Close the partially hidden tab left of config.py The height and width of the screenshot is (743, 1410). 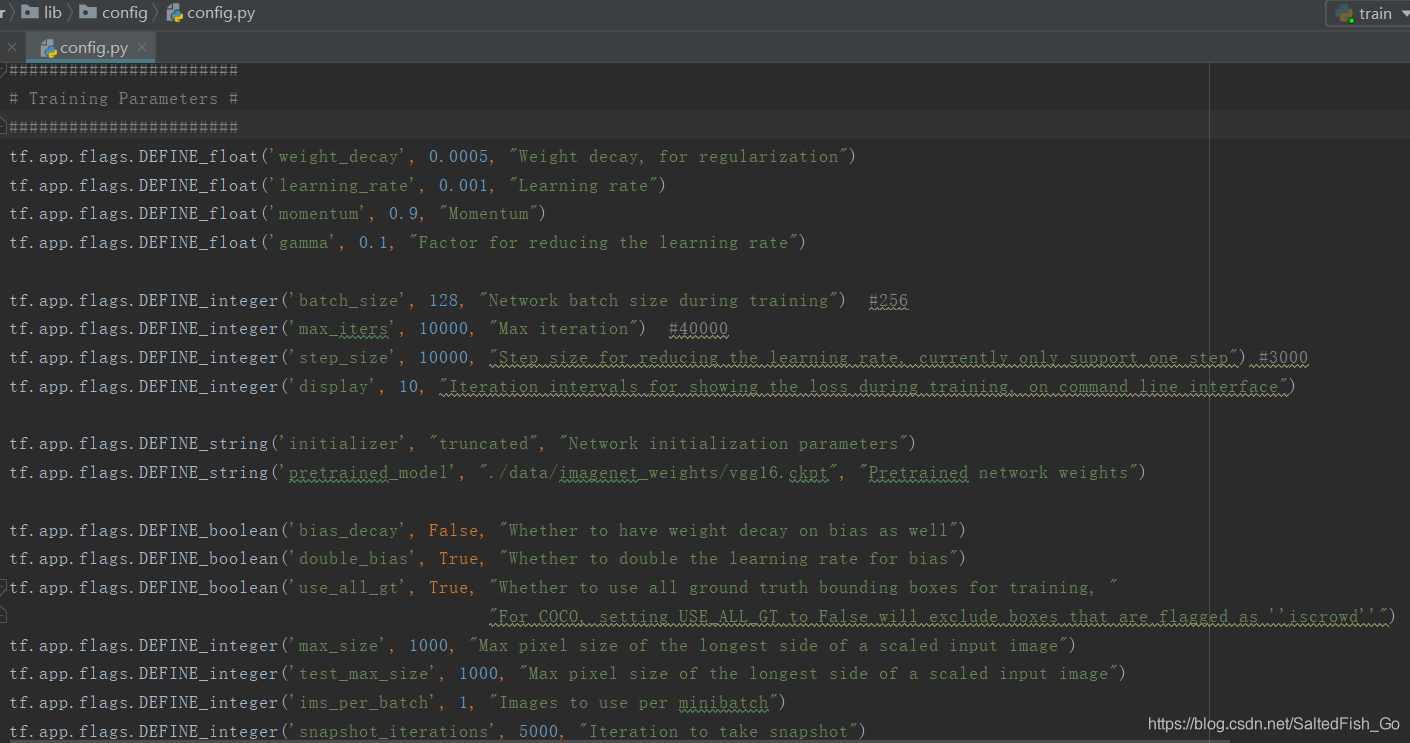click(x=12, y=47)
